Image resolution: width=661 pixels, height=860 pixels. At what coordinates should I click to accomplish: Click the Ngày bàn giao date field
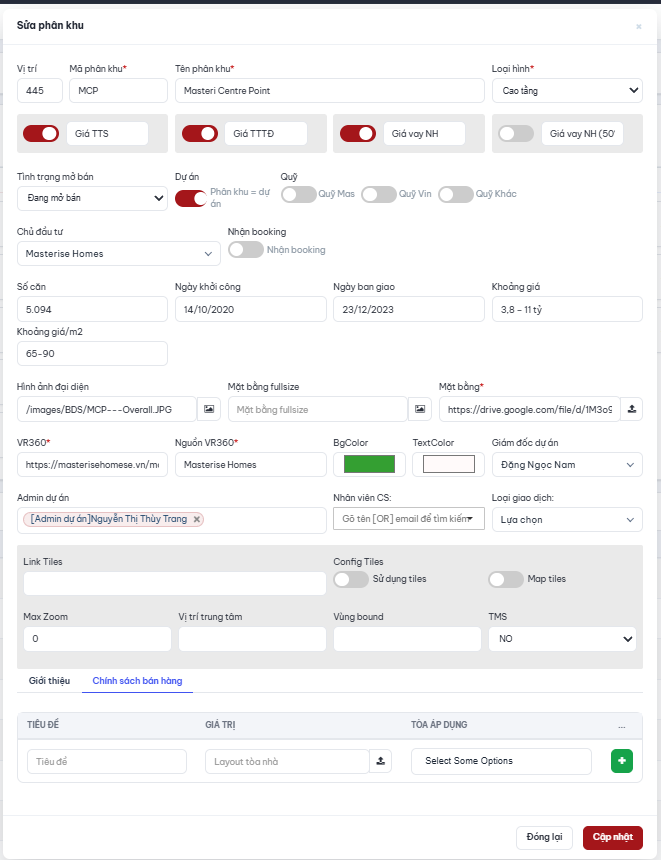pyautogui.click(x=409, y=309)
